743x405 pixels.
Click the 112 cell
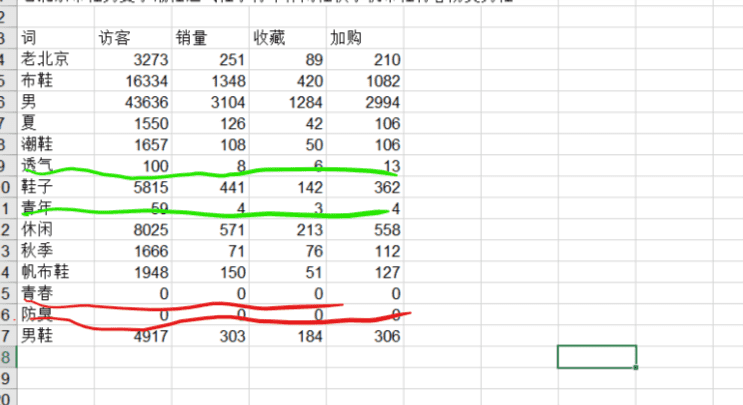[x=365, y=251]
